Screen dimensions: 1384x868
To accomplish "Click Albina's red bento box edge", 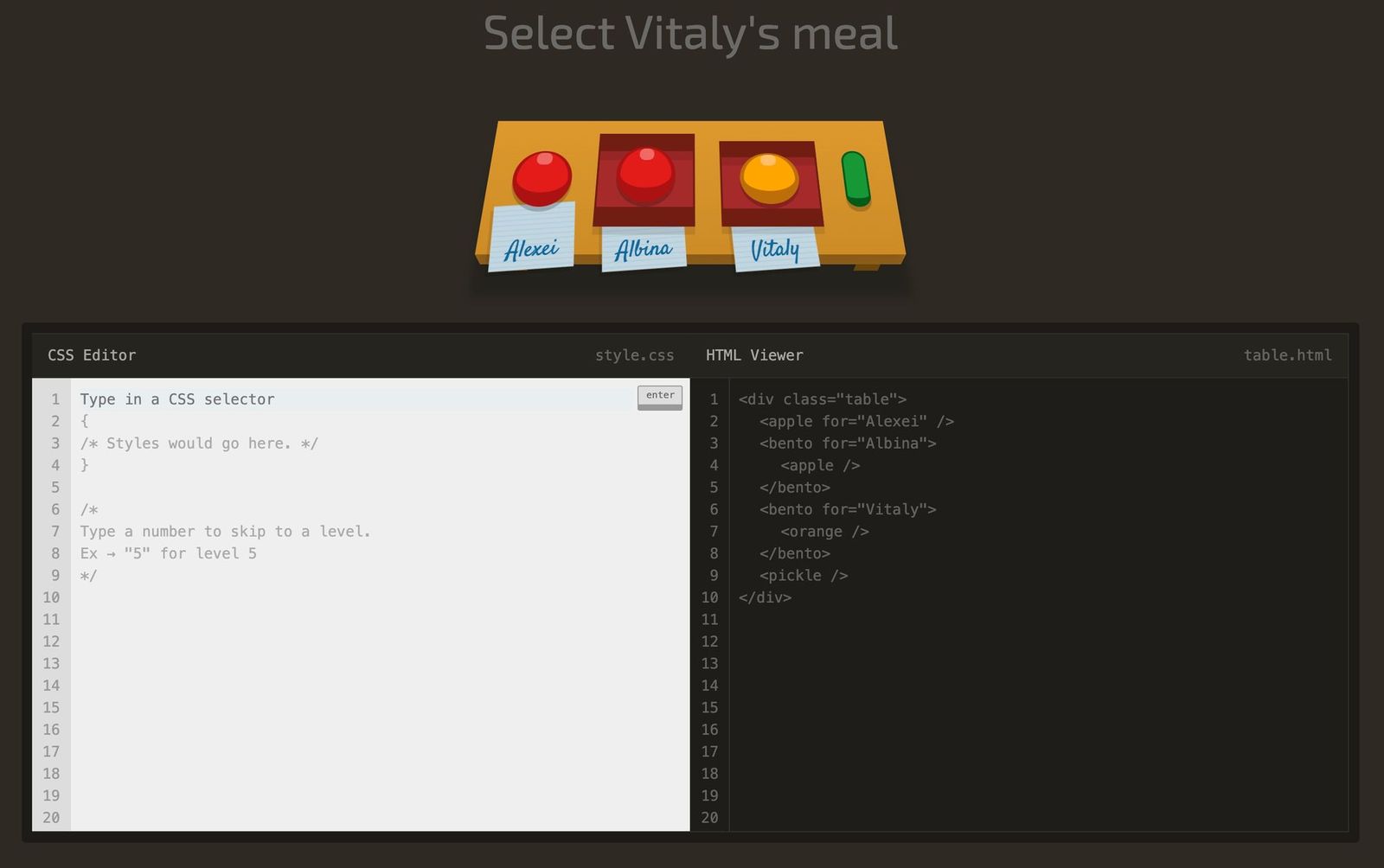I will point(644,216).
